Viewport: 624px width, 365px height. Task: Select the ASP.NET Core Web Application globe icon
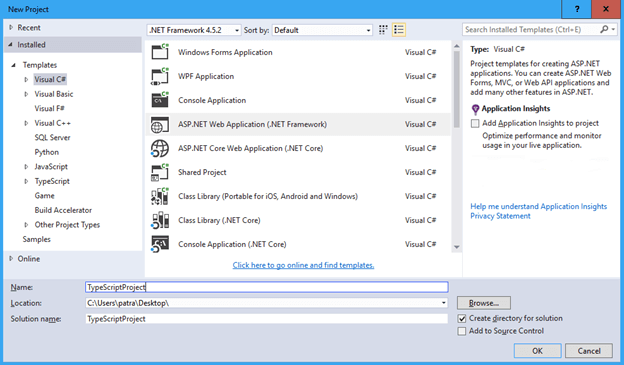[160, 148]
